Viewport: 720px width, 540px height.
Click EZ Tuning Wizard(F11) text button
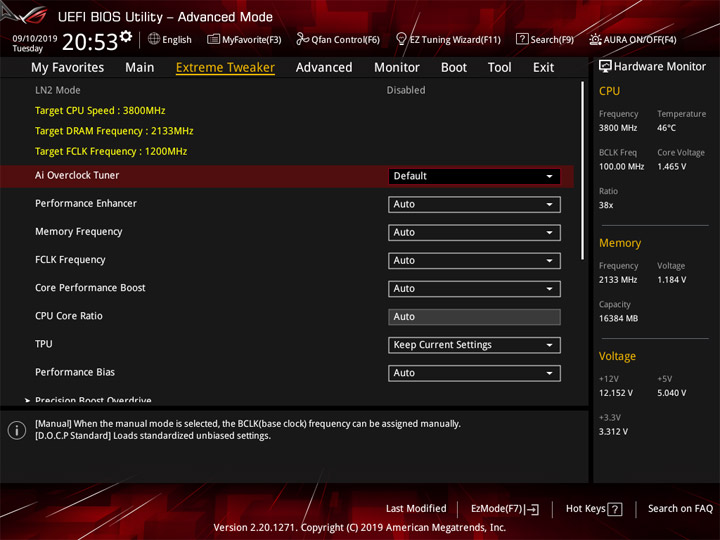click(455, 40)
